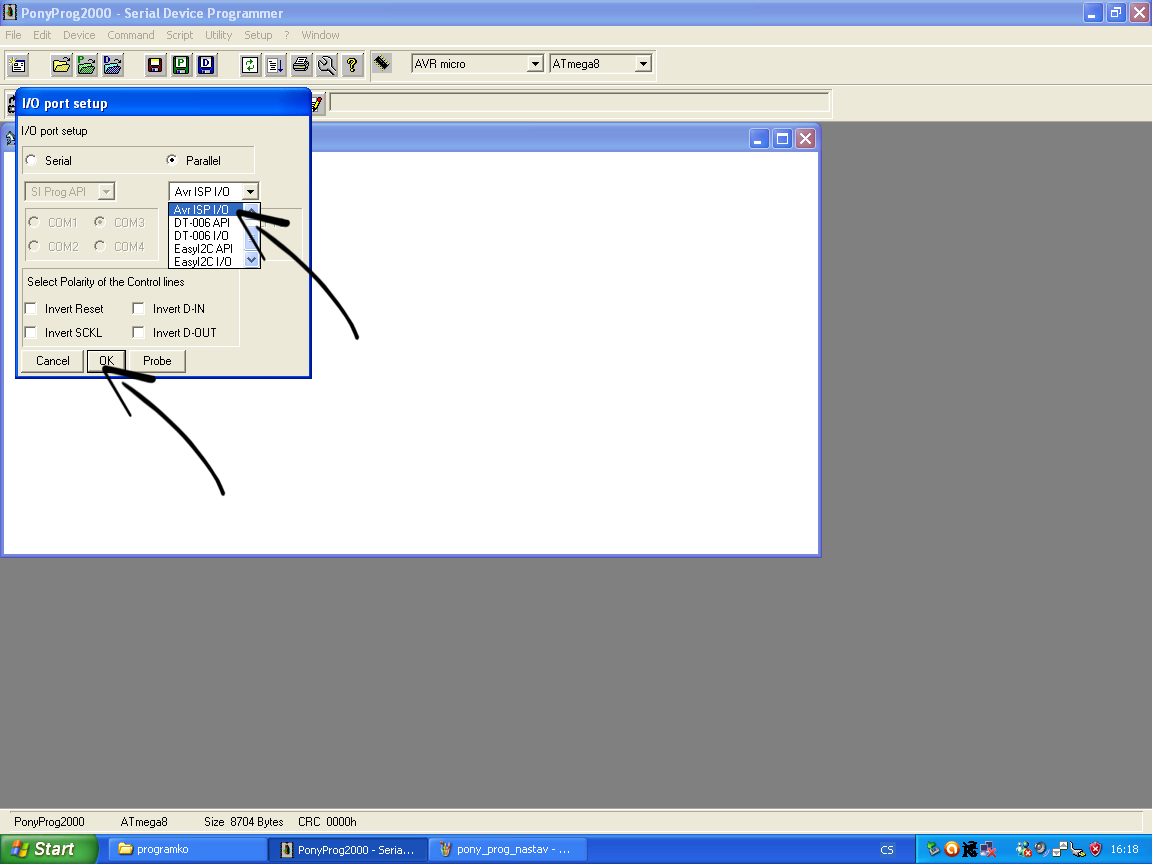The height and width of the screenshot is (864, 1152).
Task: Click the red security shield tray icon
Action: (x=1095, y=849)
